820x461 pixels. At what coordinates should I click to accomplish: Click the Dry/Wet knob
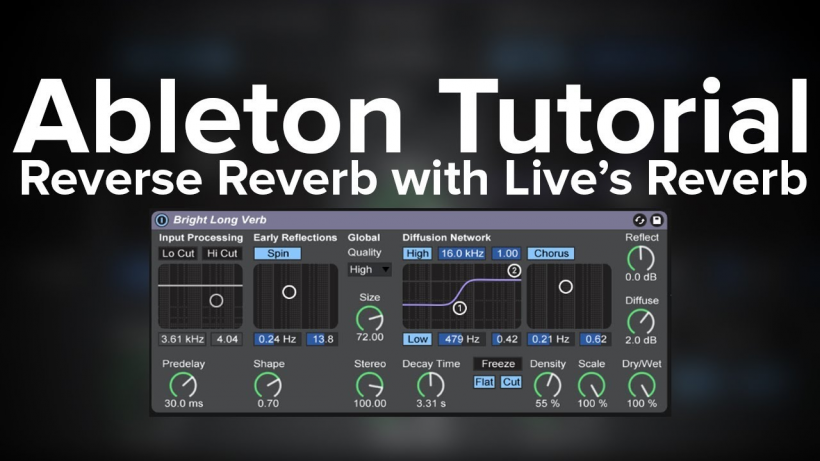pos(640,384)
